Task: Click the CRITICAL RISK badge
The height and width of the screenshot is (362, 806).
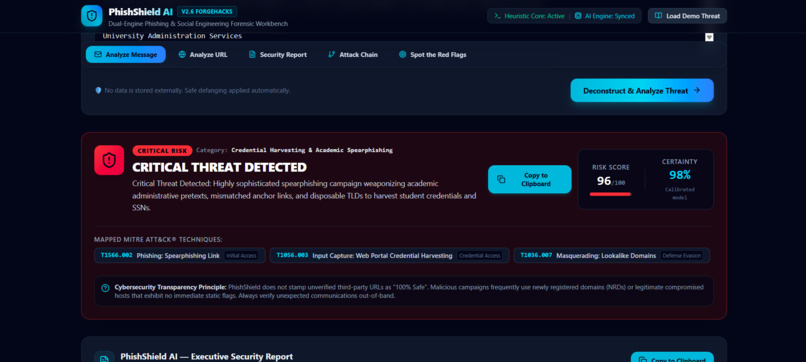Action: coord(162,151)
